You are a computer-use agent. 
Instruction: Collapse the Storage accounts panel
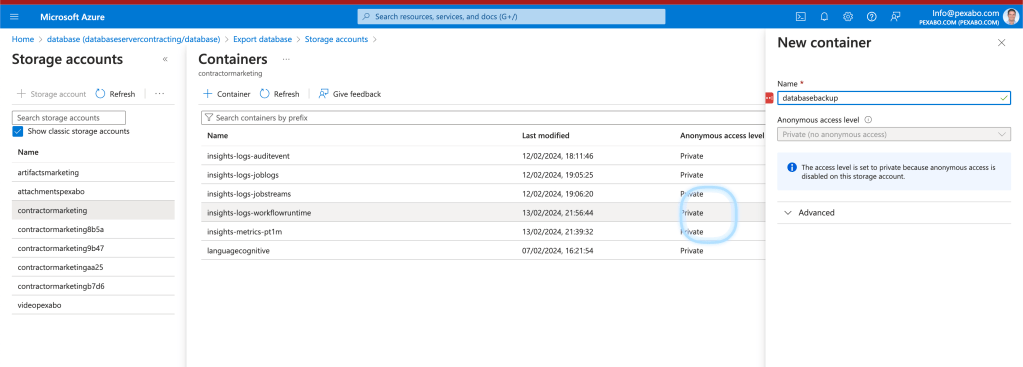(x=165, y=59)
